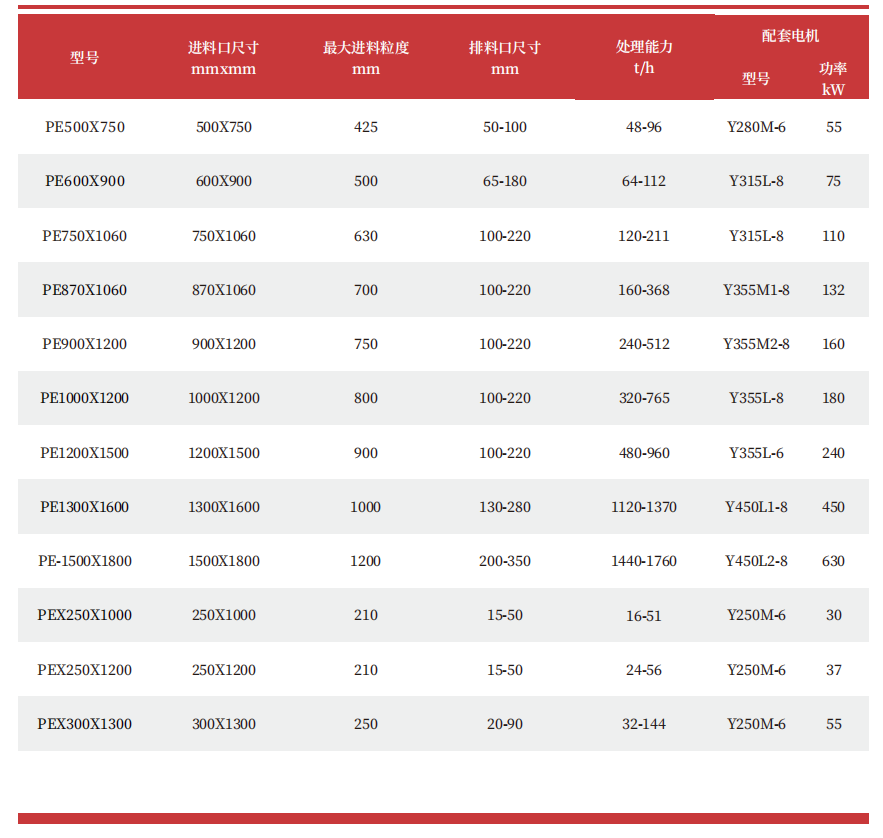Select model PE750X1060 in first column

85,236
